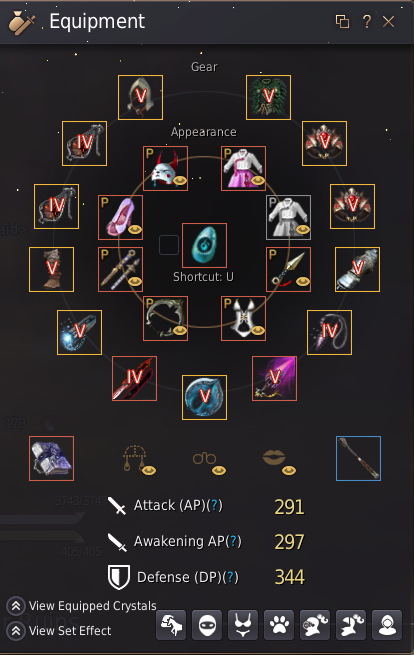This screenshot has height=659, width=414.
Task: Open the Attack (AP) help tooltip
Action: [214, 505]
